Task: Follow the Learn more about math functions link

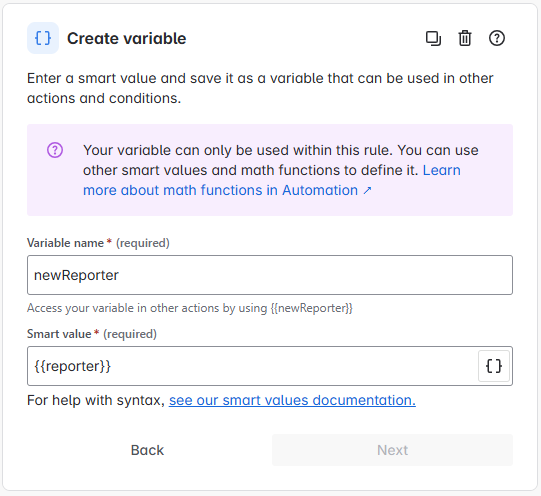Action: (272, 180)
